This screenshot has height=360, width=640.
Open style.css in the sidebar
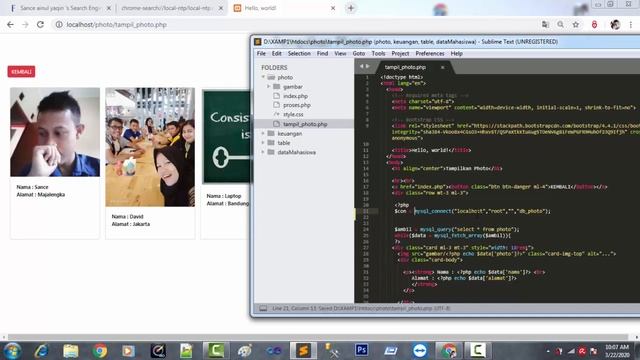293,115
